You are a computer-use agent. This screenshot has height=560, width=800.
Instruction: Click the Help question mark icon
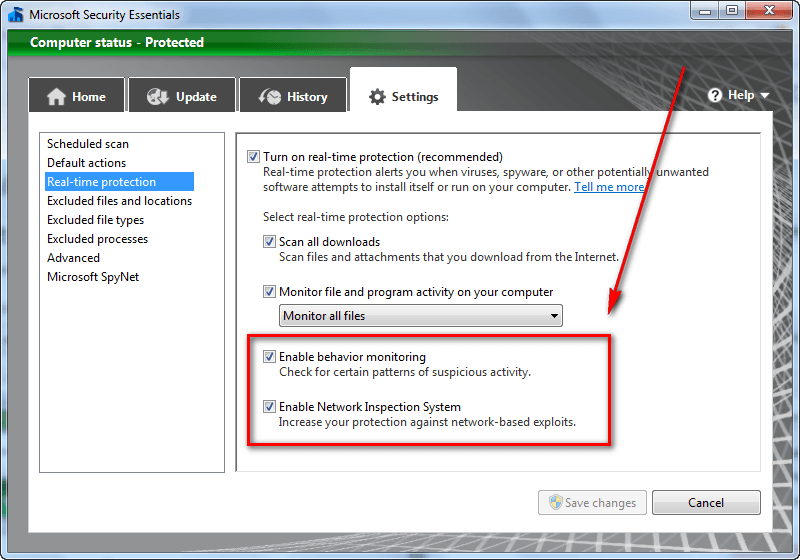pos(715,95)
